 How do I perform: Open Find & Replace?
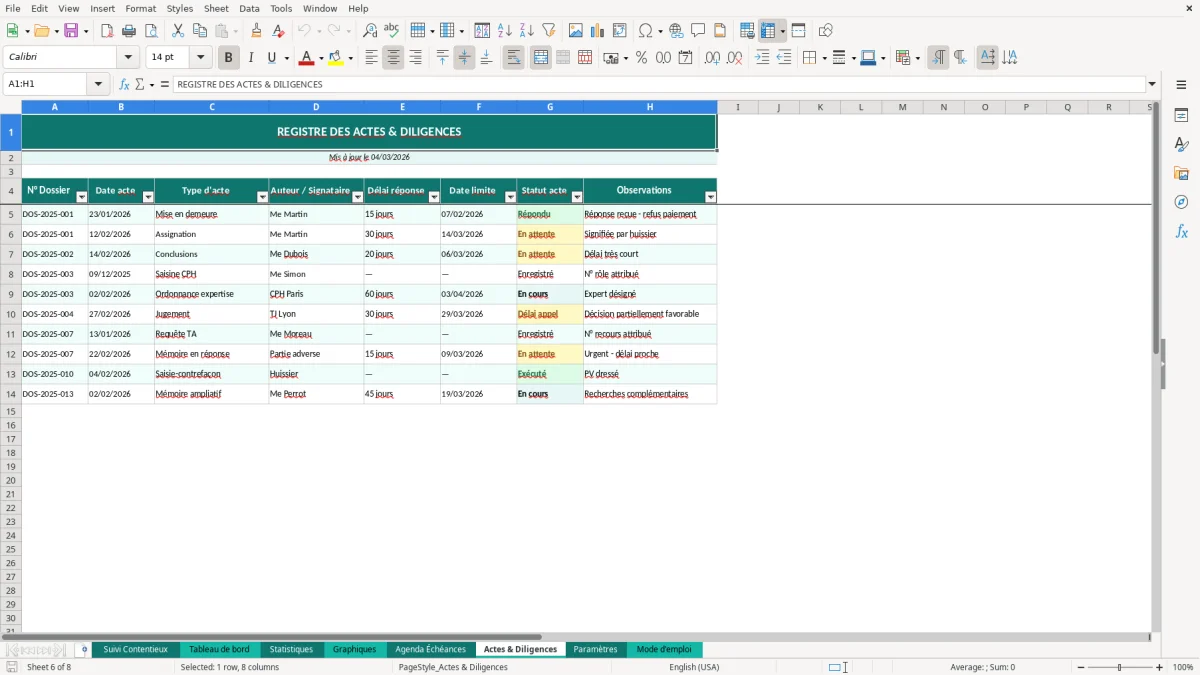pyautogui.click(x=370, y=31)
